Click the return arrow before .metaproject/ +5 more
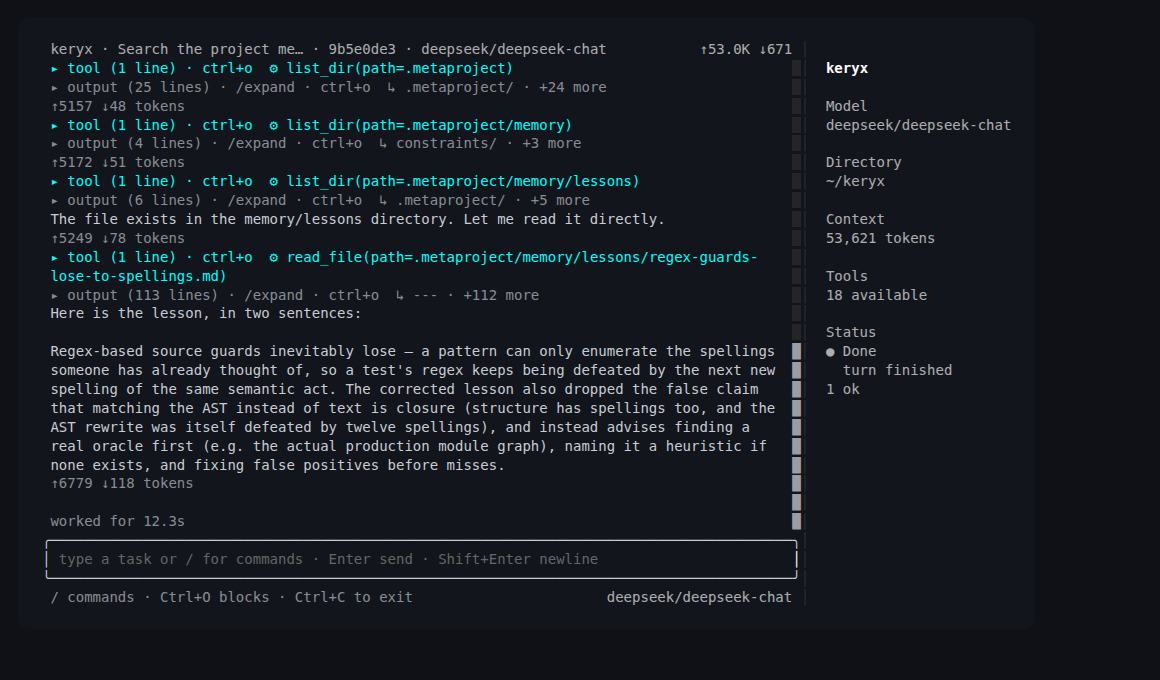Viewport: 1160px width, 680px height. coord(382,201)
